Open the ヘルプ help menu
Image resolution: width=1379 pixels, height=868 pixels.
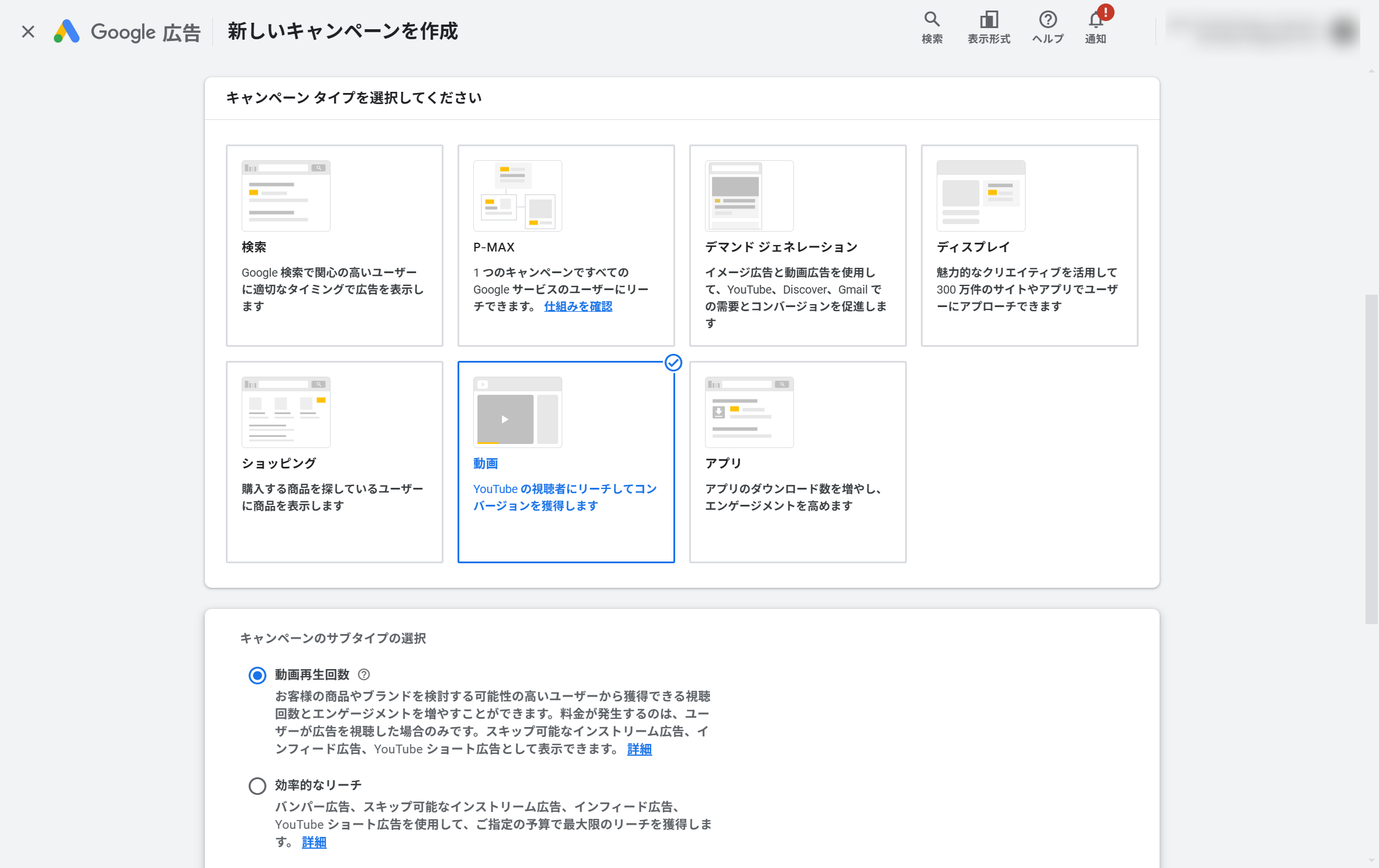tap(1047, 27)
